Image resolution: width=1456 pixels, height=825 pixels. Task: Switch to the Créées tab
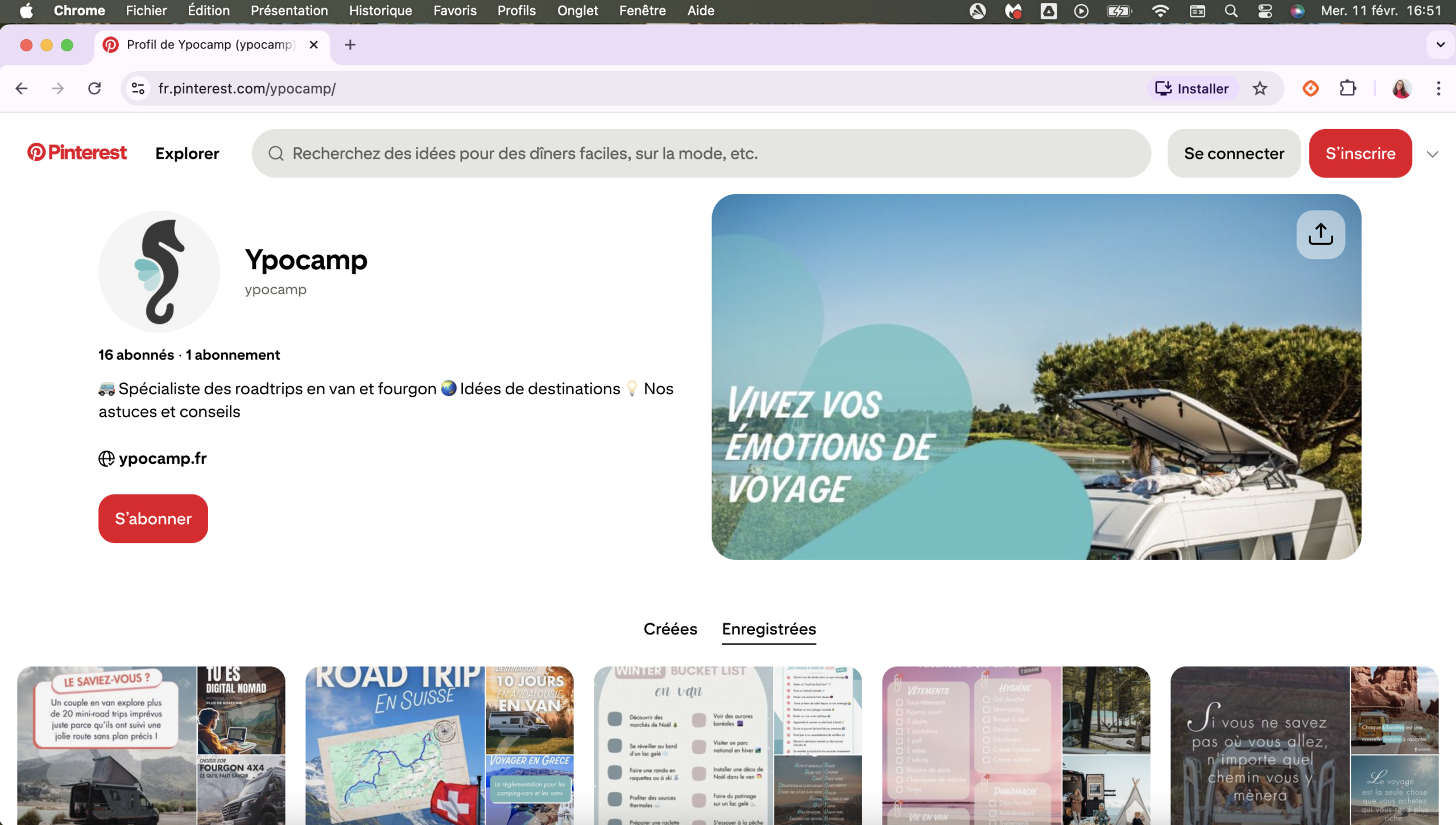pyautogui.click(x=670, y=629)
